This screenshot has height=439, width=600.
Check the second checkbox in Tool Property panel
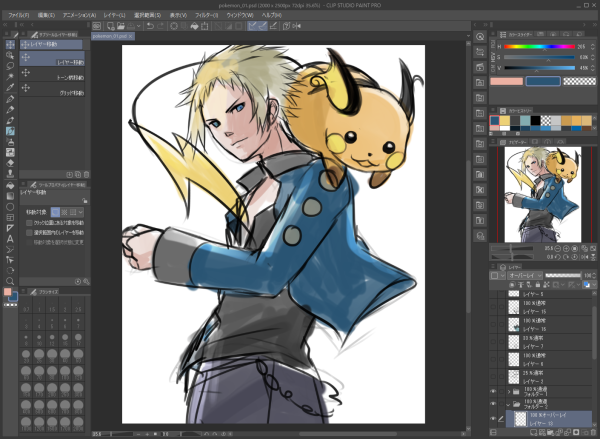[29, 233]
